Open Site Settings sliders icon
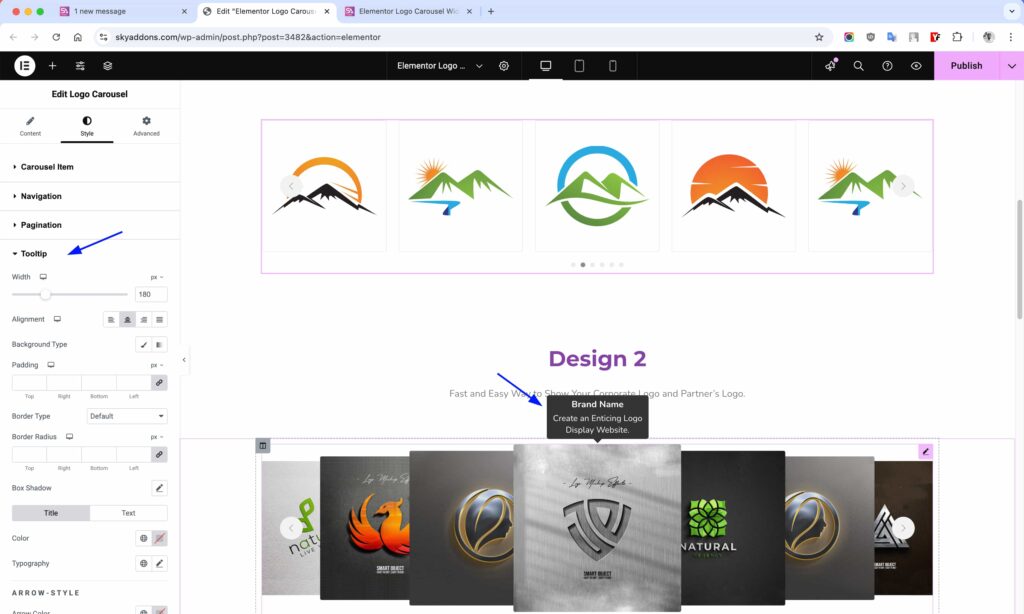The width and height of the screenshot is (1024, 614). (80, 65)
